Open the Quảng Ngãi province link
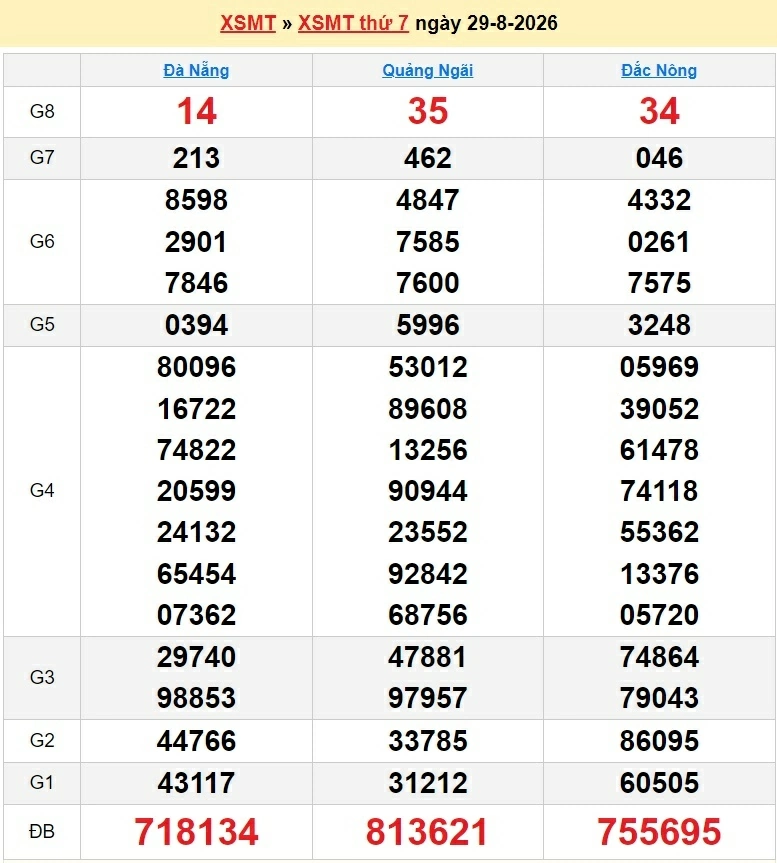This screenshot has width=777, height=863. pos(428,70)
